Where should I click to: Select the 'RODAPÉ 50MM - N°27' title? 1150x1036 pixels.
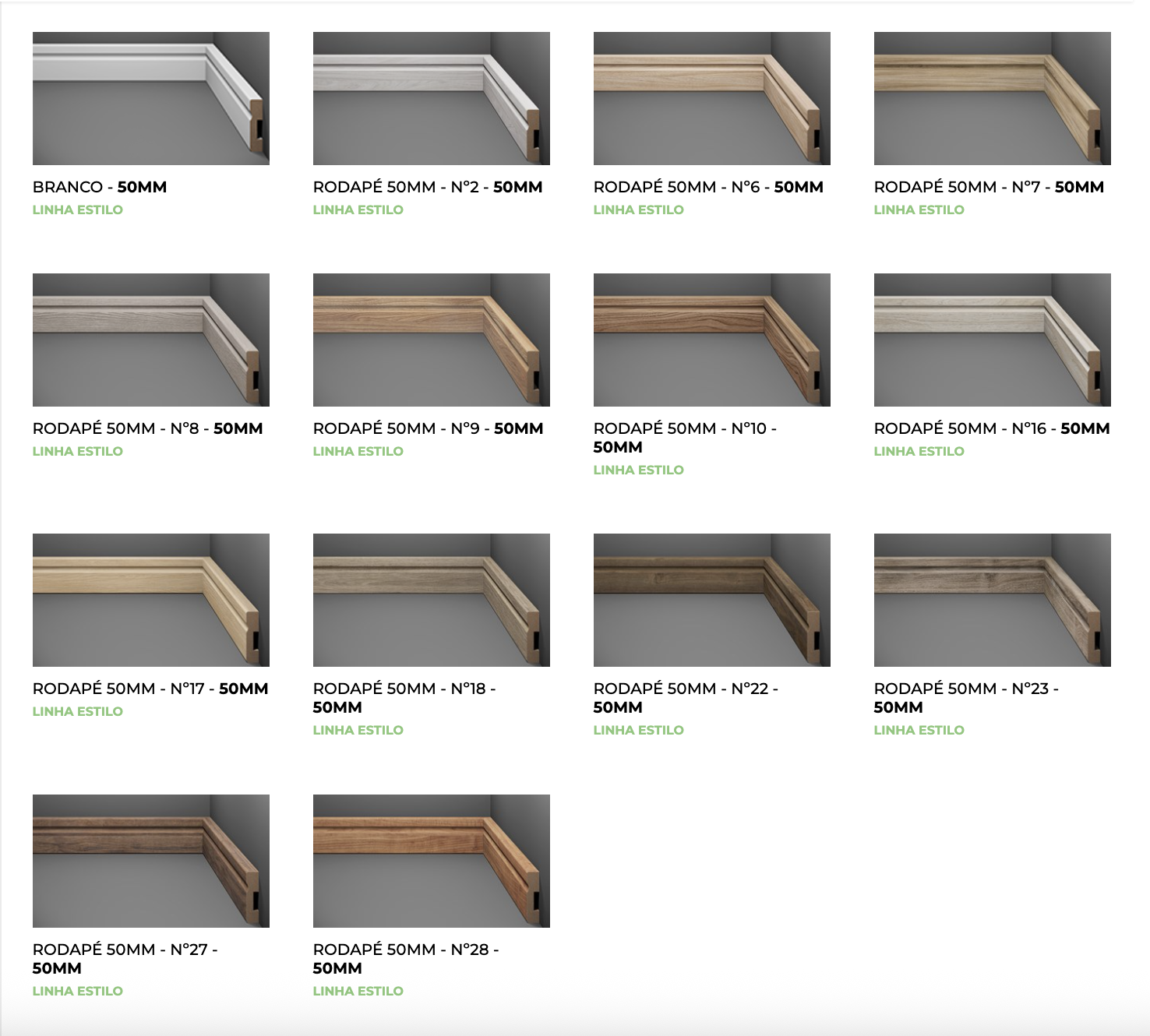[125, 950]
